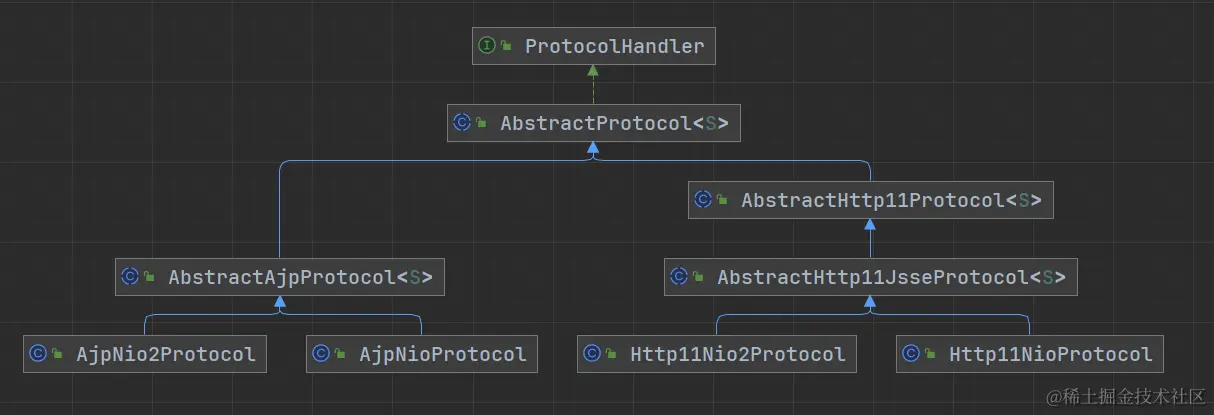Select the AbstractHttp11Protocol<S> node
Screen dimensions: 1214x415
point(871,200)
